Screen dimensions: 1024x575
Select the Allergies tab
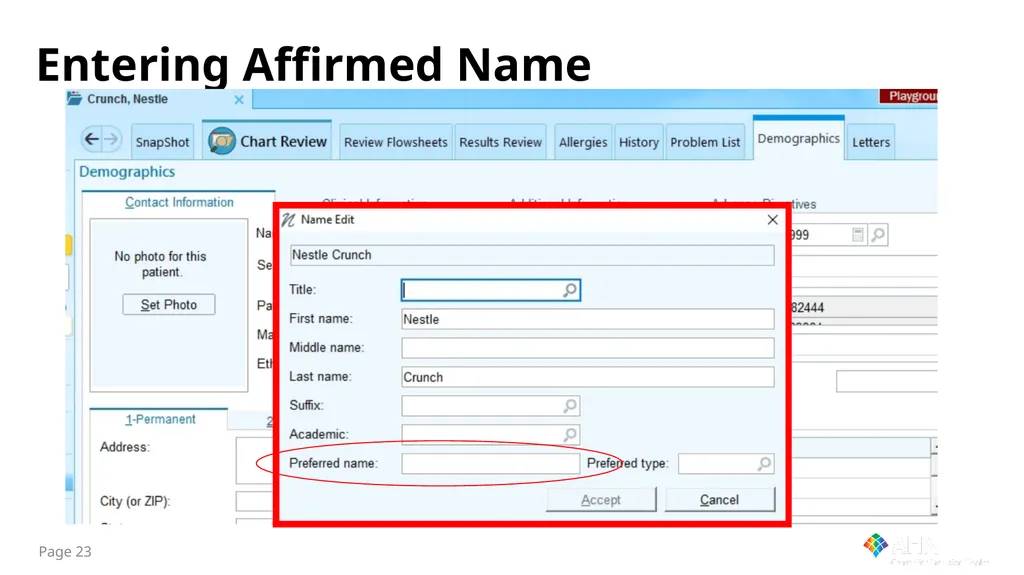coord(583,142)
